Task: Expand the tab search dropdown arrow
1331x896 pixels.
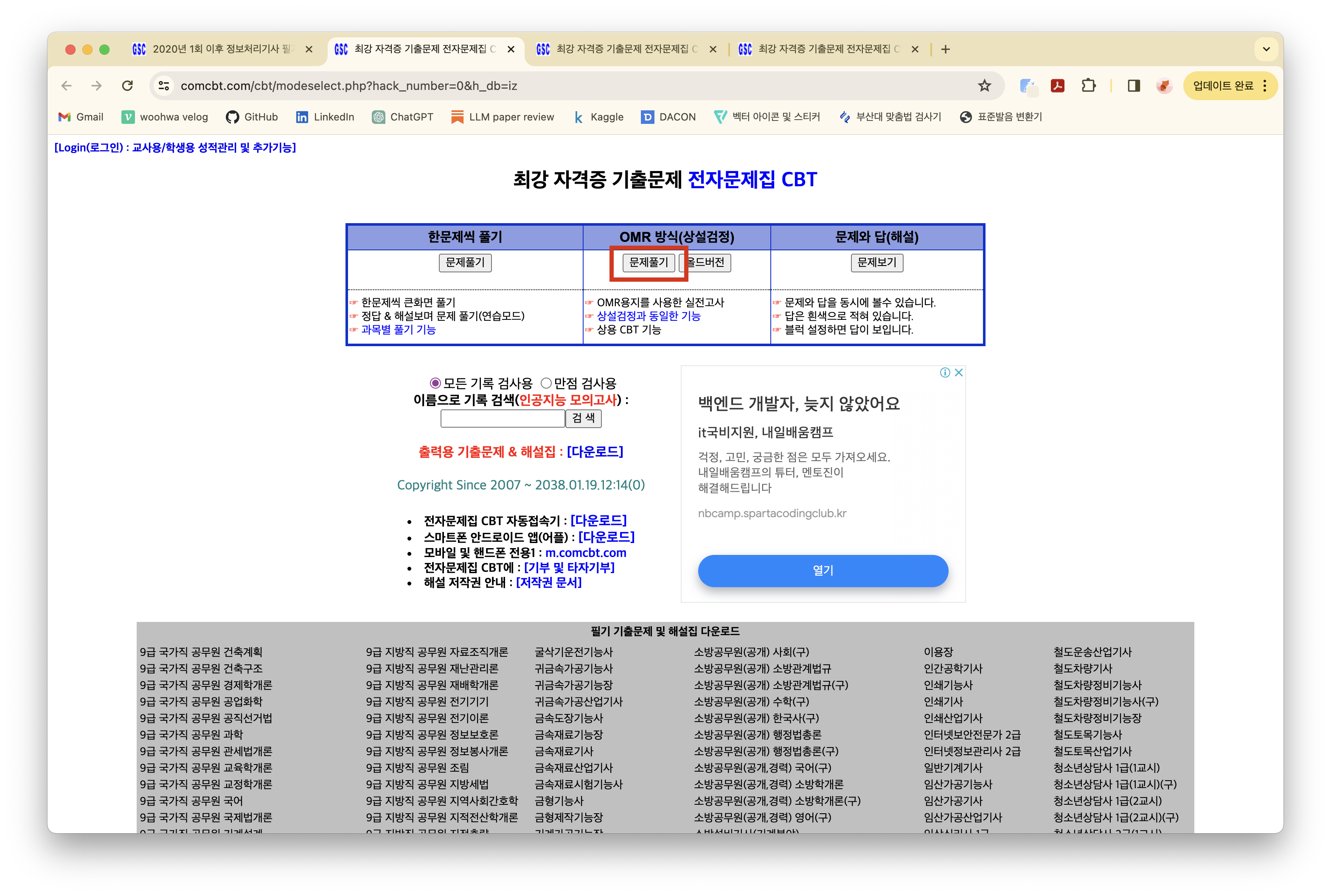Action: pos(1266,49)
